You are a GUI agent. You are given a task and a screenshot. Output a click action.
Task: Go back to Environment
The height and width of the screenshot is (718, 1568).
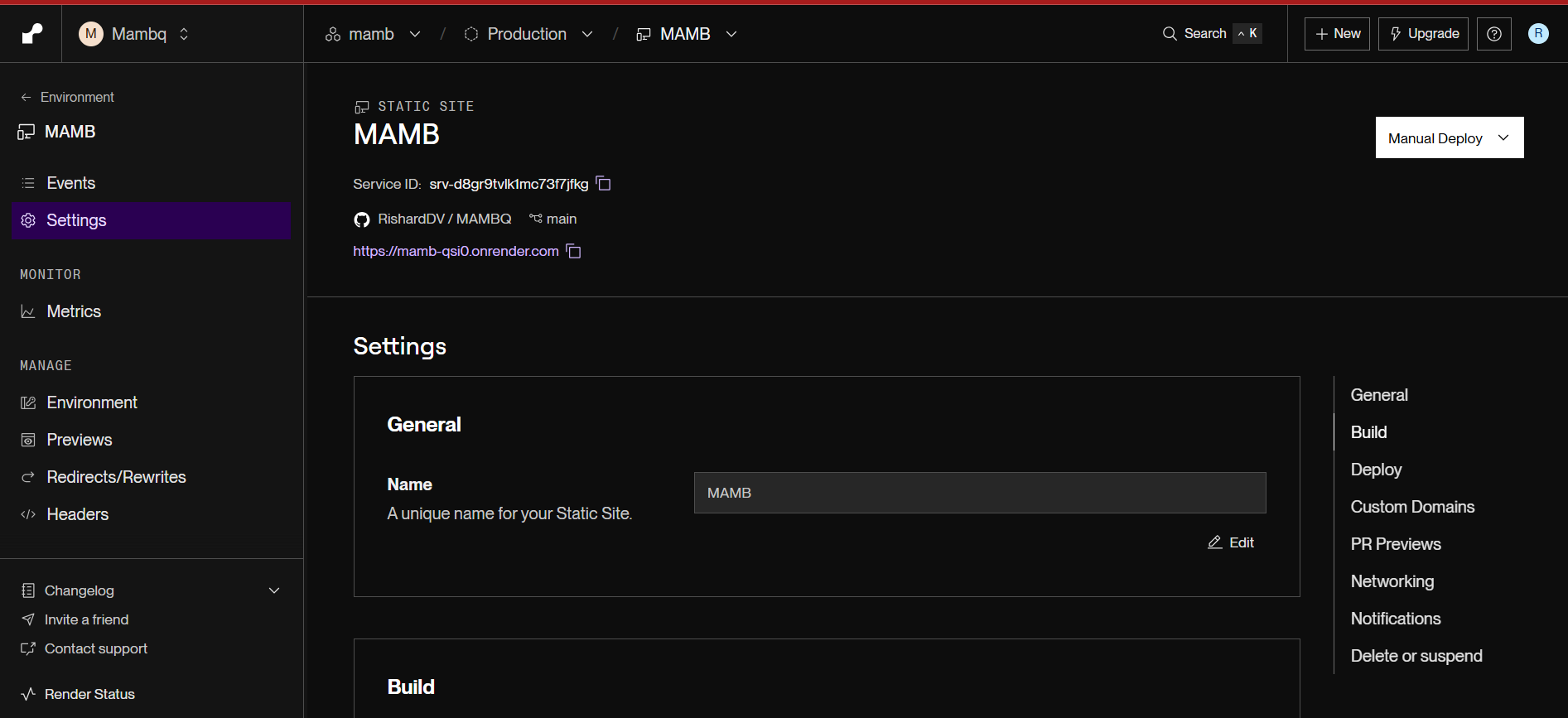(67, 97)
